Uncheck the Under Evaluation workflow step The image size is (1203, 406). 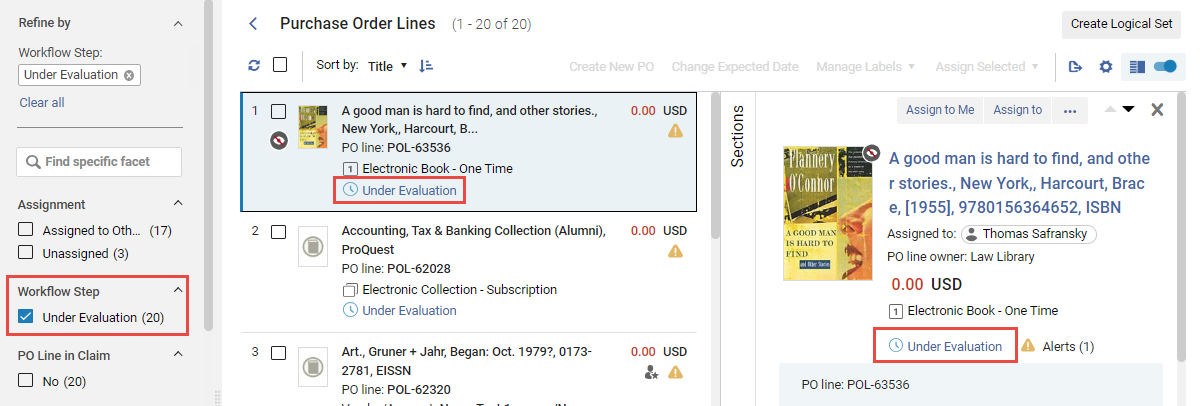[26, 317]
